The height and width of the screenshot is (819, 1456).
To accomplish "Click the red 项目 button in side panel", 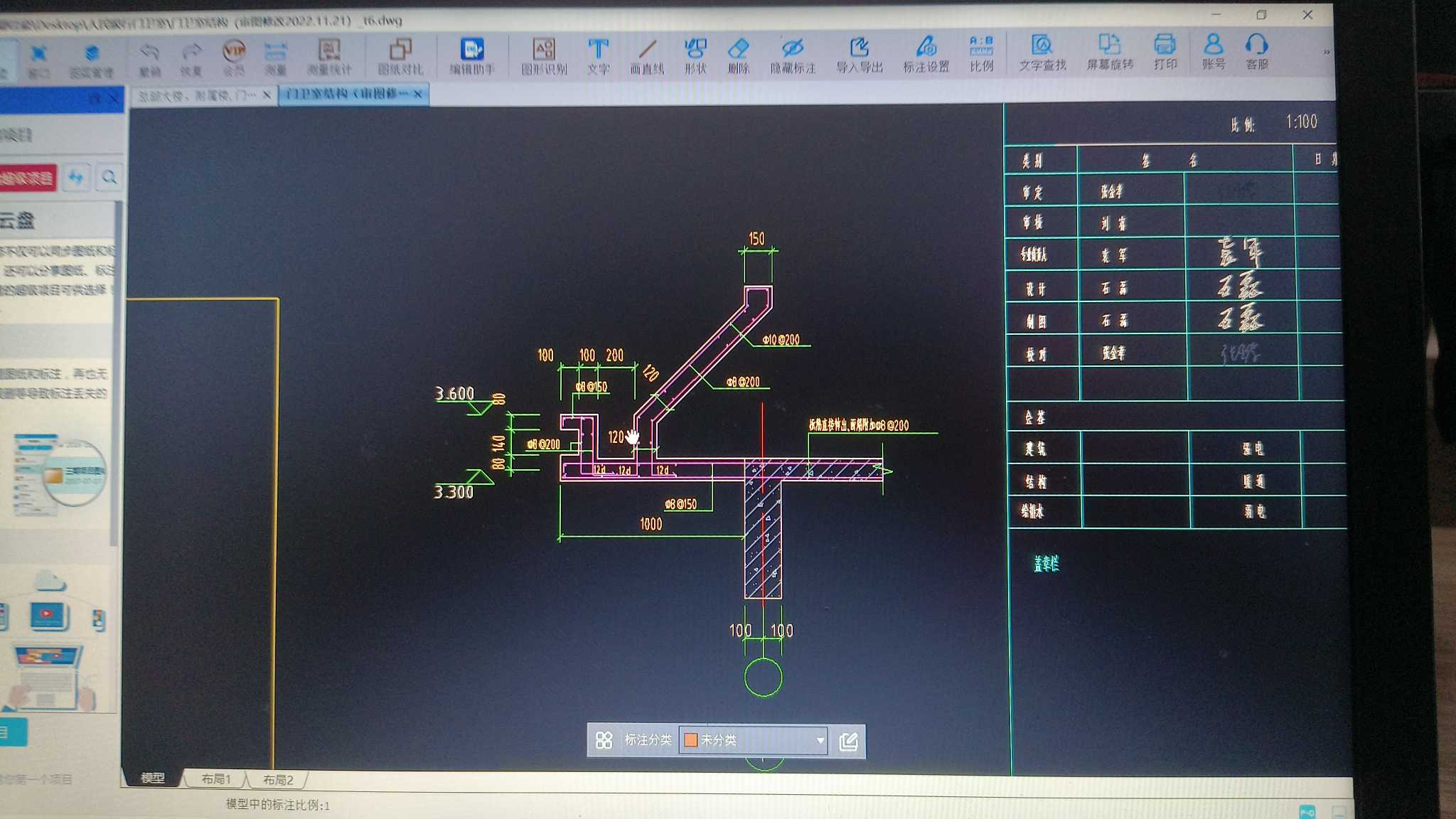I will pyautogui.click(x=27, y=178).
